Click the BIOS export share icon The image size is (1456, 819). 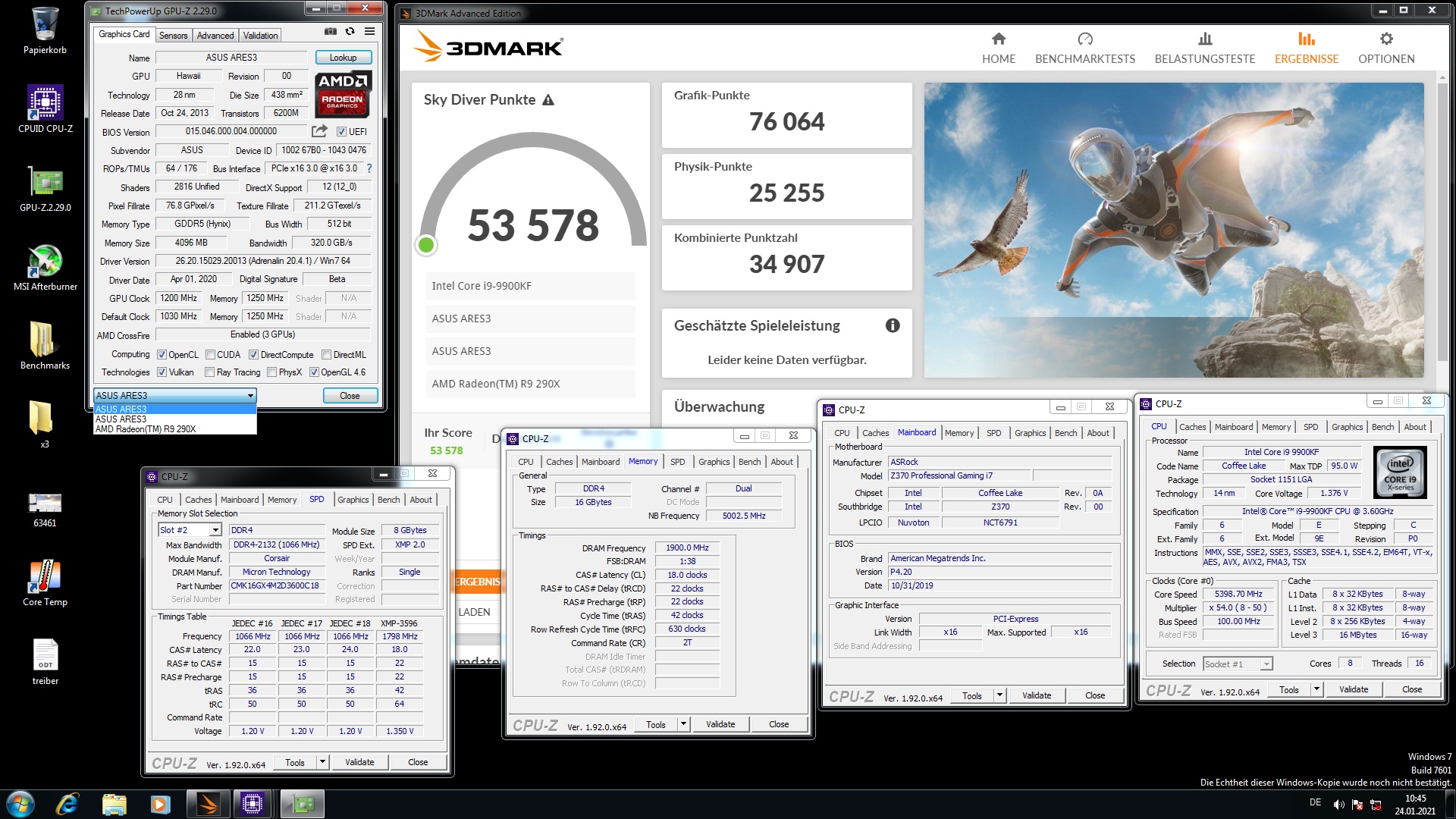pyautogui.click(x=319, y=131)
